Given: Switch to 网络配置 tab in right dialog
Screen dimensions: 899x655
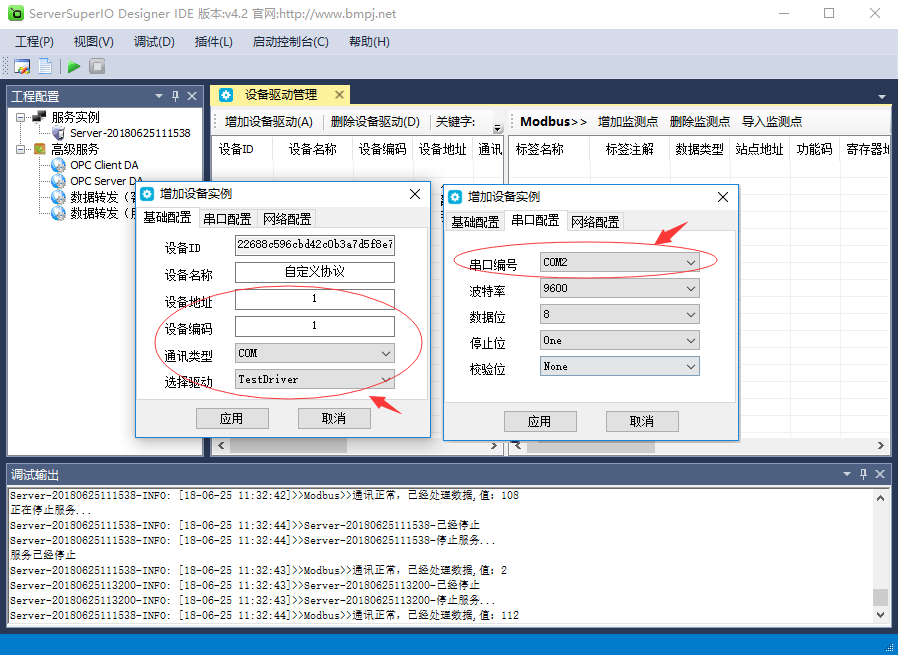Looking at the screenshot, I should tap(595, 222).
